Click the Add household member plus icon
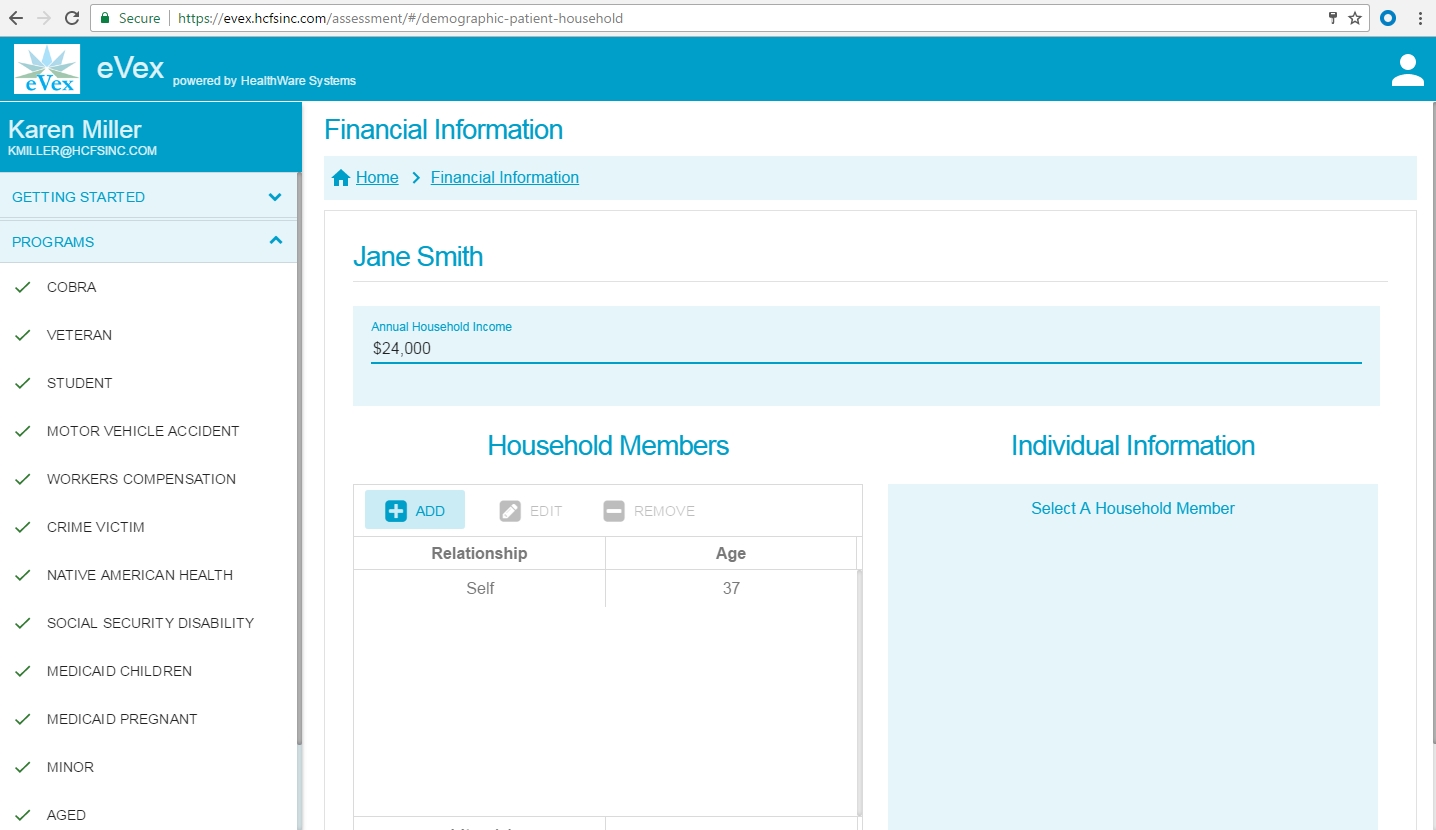The width and height of the screenshot is (1436, 830). (x=396, y=511)
